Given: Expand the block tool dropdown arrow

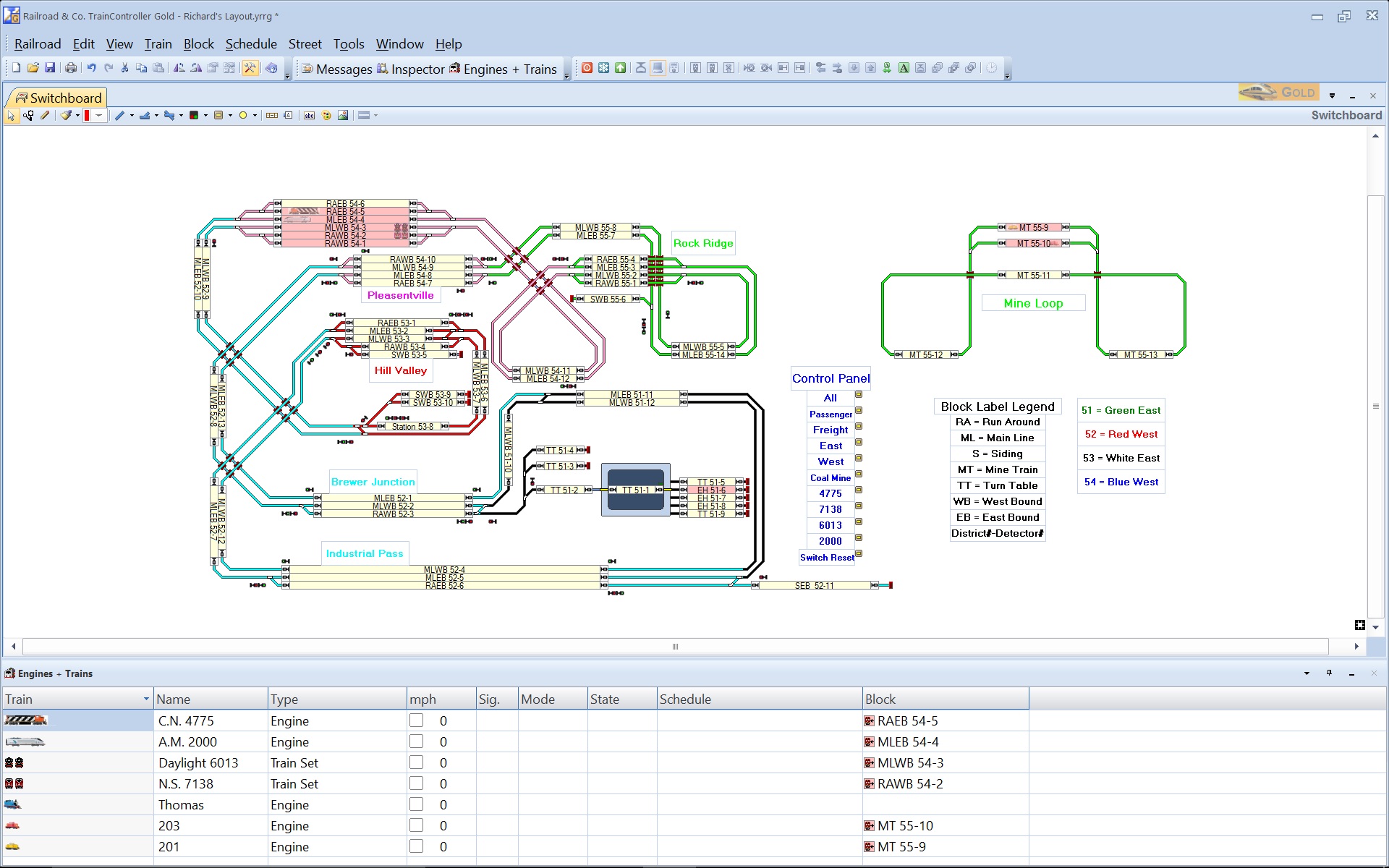Looking at the screenshot, I should click(230, 115).
